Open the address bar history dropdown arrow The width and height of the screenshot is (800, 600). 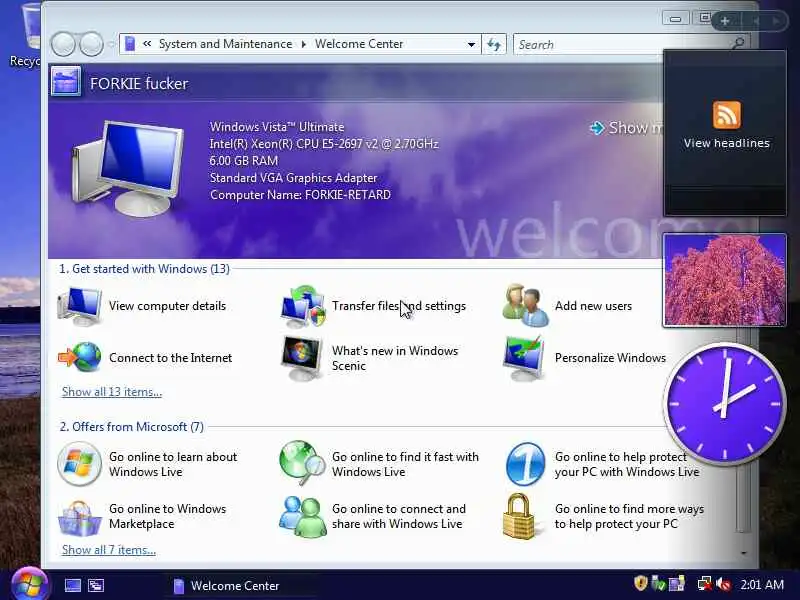[471, 45]
